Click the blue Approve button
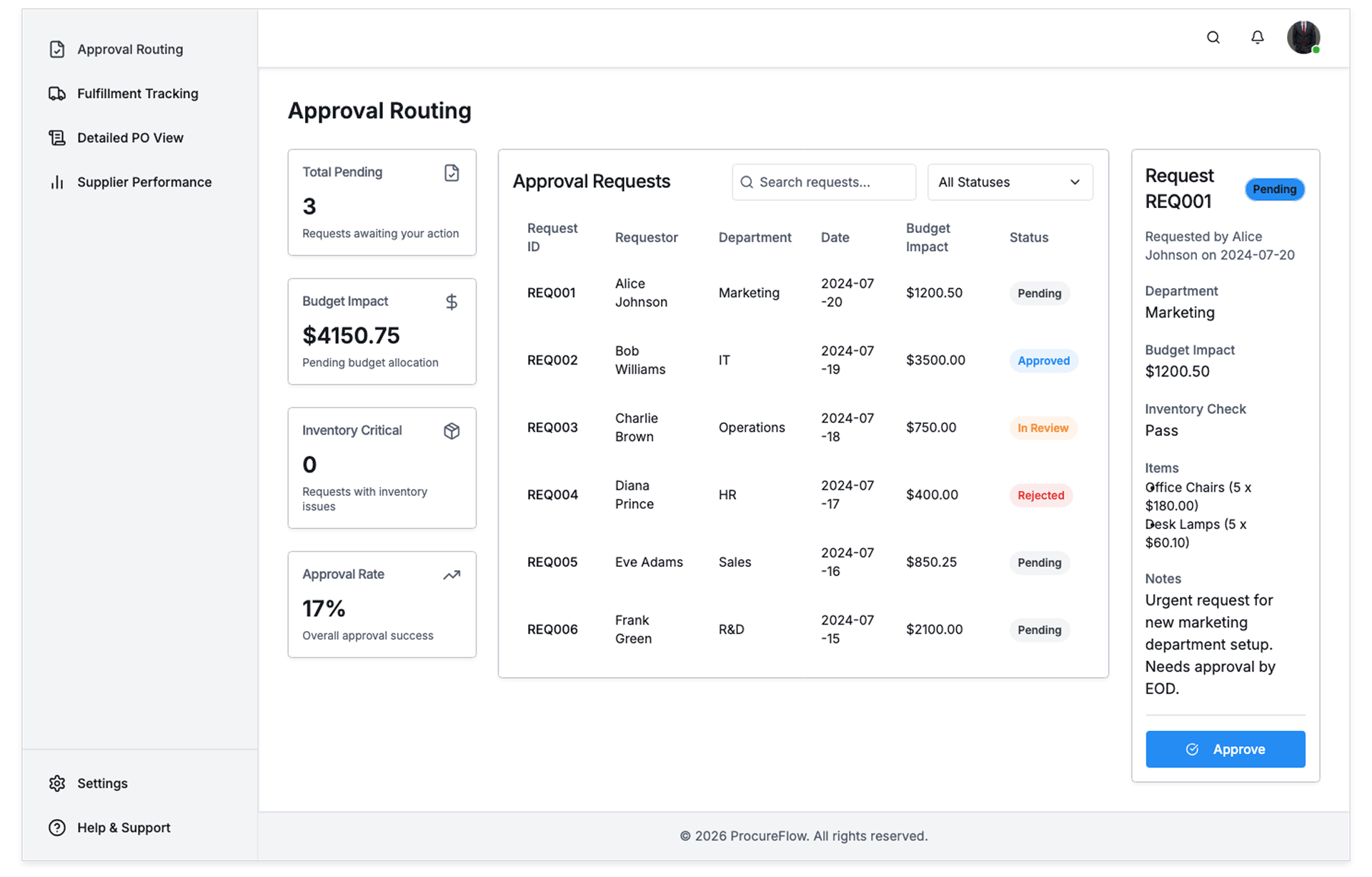 pos(1225,749)
